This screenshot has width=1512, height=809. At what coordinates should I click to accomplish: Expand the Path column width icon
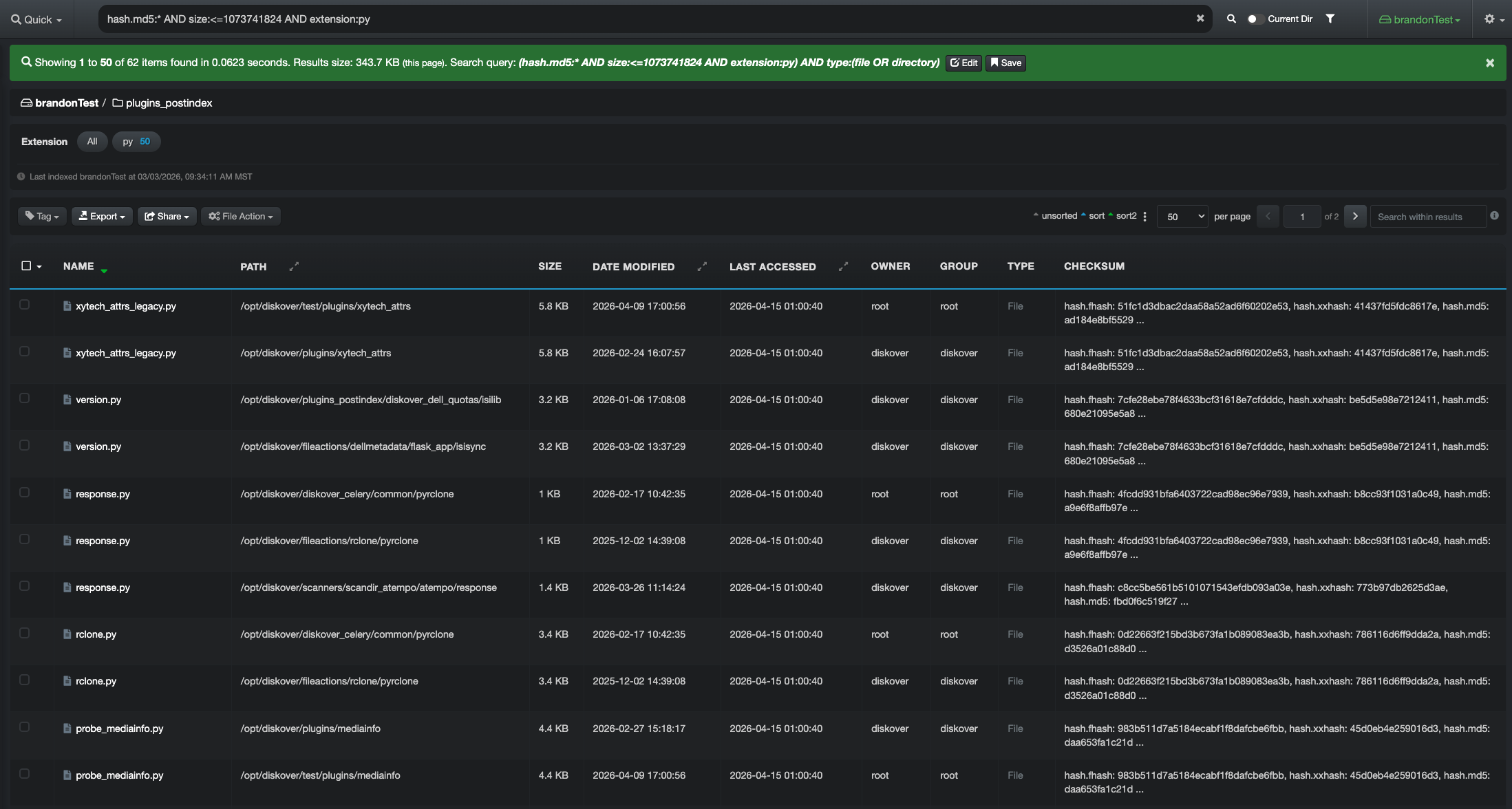(294, 266)
